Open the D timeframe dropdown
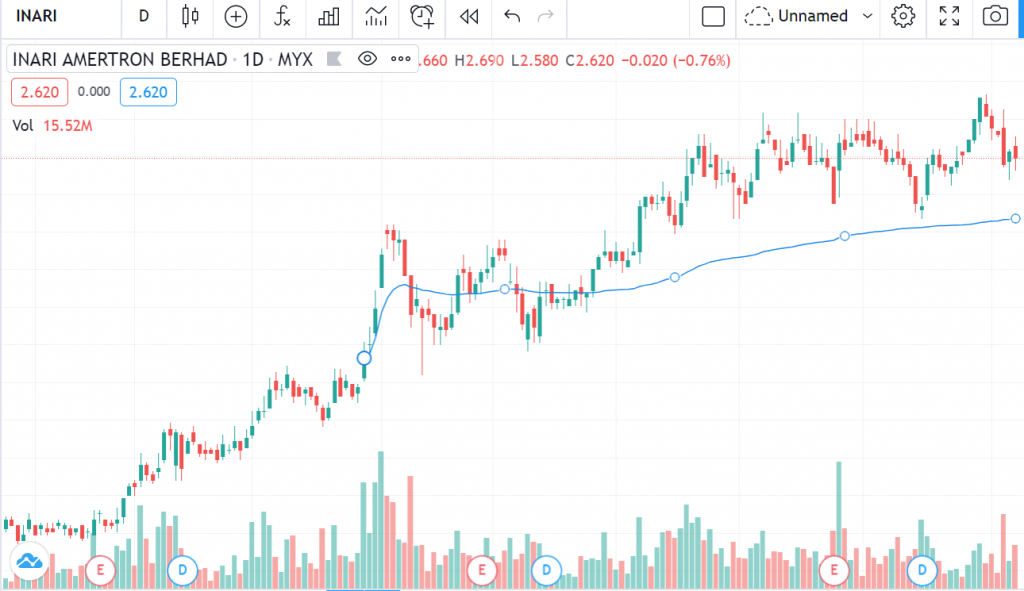The width and height of the screenshot is (1024, 591). (143, 18)
